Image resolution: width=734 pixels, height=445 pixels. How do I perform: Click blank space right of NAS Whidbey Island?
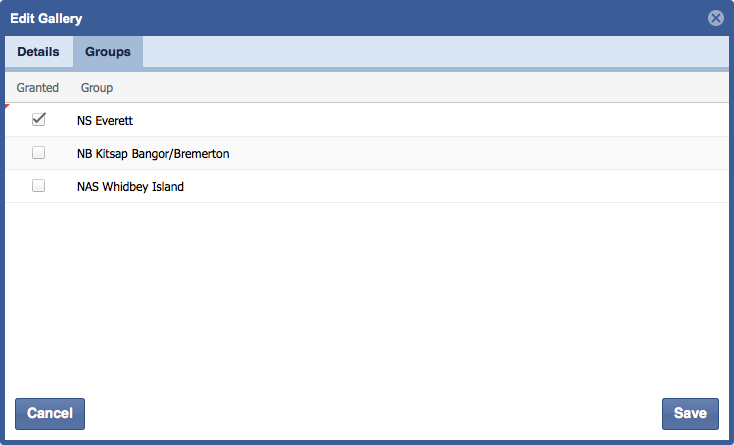(450, 186)
